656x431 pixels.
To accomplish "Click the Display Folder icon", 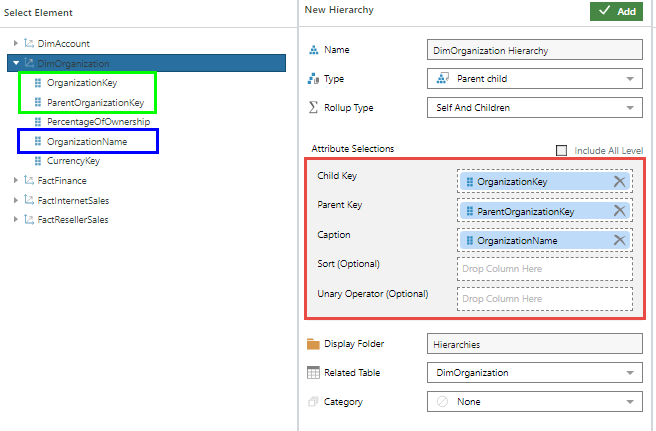I will point(314,344).
